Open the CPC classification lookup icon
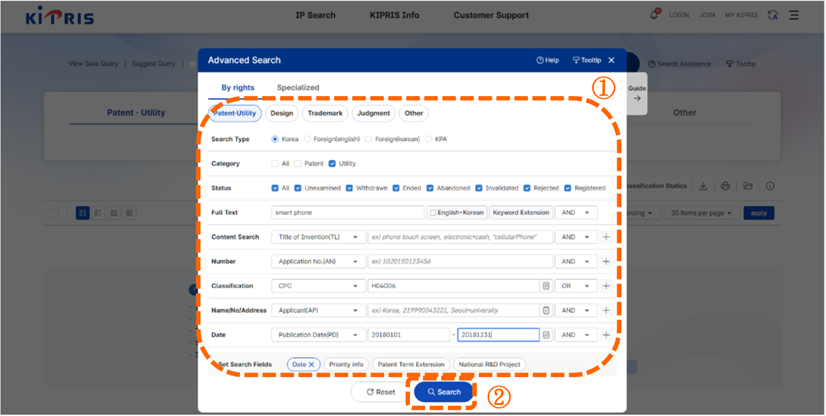Viewport: 826px width, 416px height. pos(546,286)
